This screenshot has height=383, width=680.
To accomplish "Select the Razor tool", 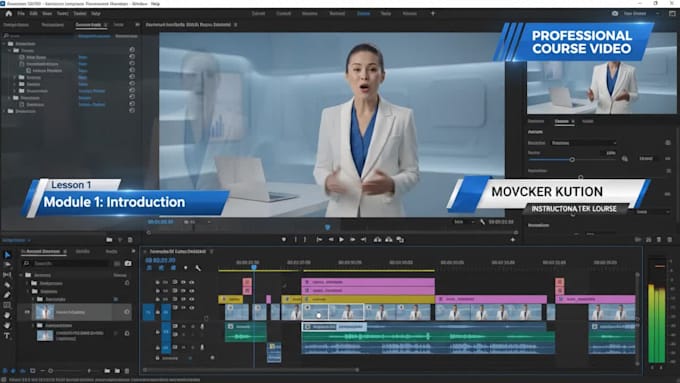I will click(7, 285).
